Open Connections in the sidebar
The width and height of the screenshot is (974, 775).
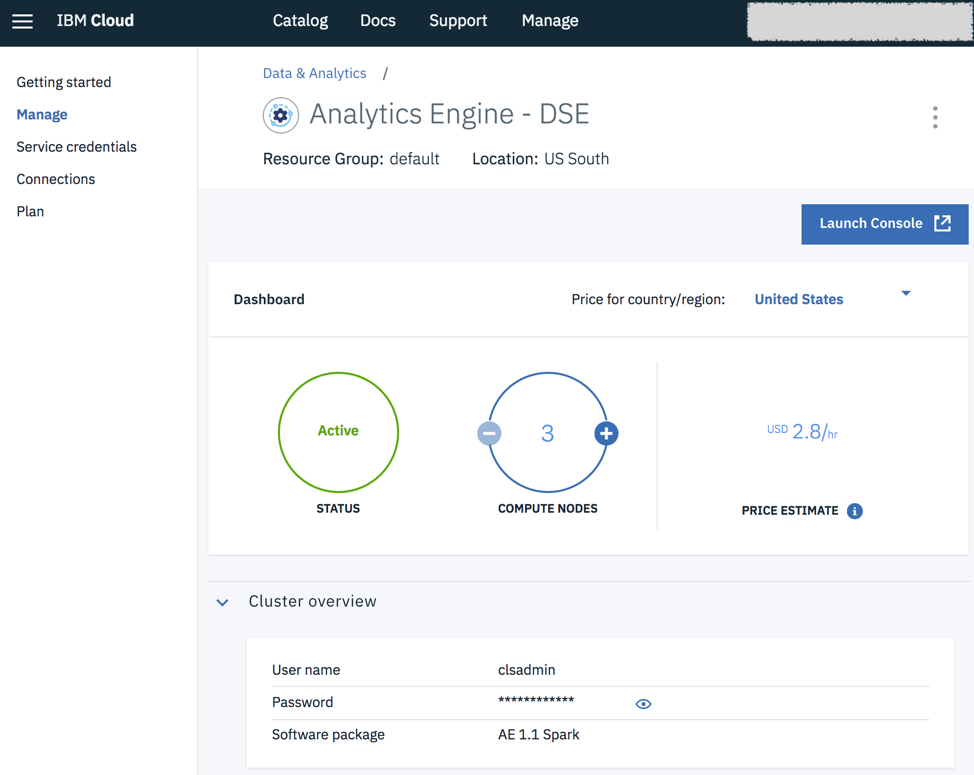[55, 179]
